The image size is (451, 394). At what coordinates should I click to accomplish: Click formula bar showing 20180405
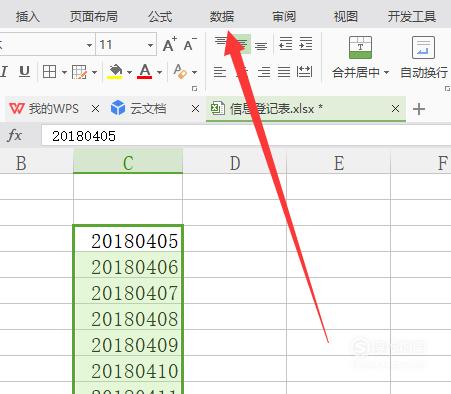pyautogui.click(x=246, y=136)
